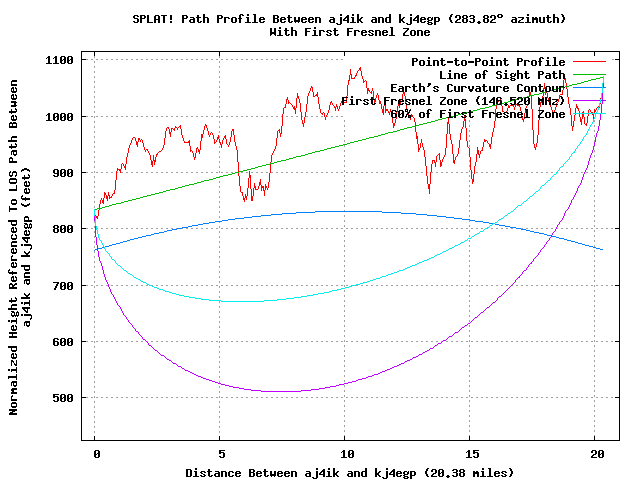Click the x-axis tick label 20

tap(597, 454)
